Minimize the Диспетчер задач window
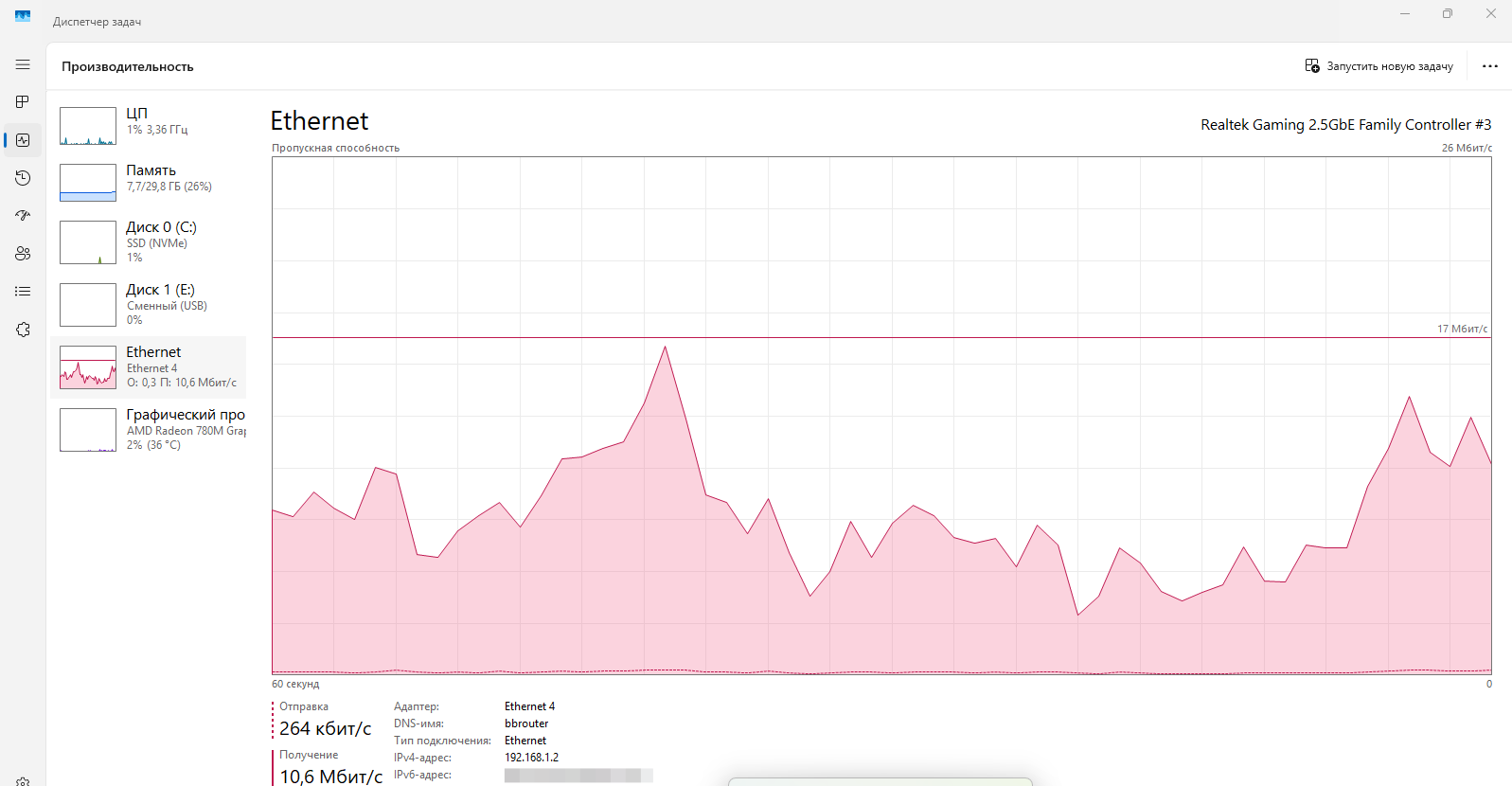The image size is (1512, 786). click(x=1404, y=14)
